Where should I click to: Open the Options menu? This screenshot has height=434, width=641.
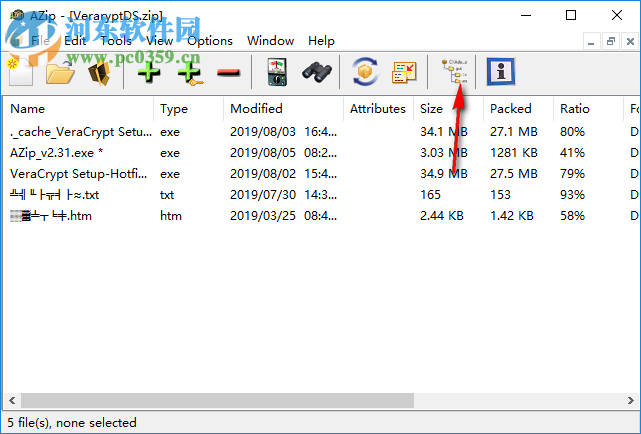point(210,41)
